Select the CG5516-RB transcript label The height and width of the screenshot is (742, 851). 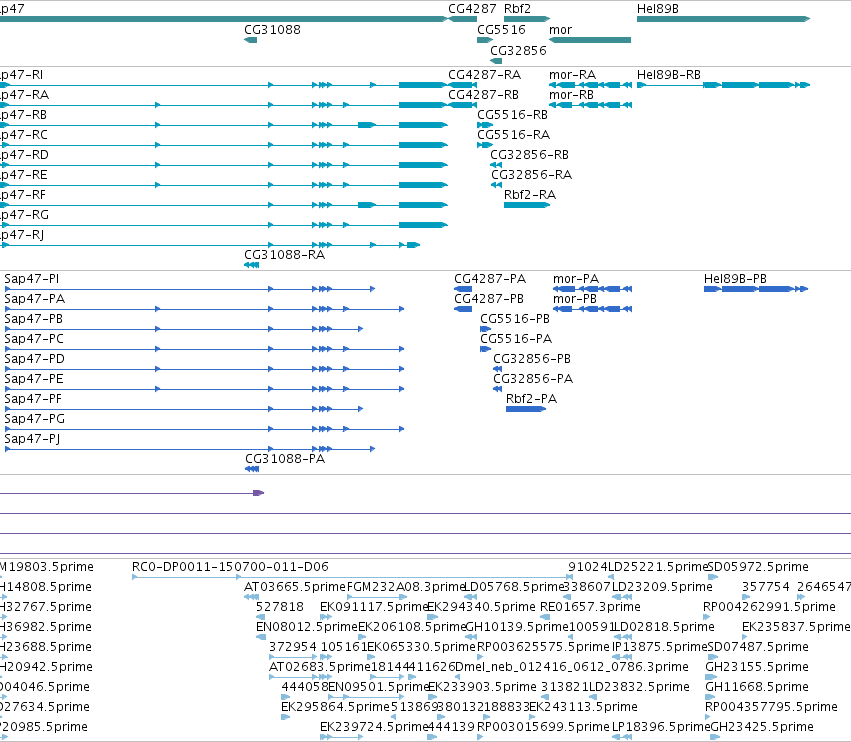coord(512,115)
